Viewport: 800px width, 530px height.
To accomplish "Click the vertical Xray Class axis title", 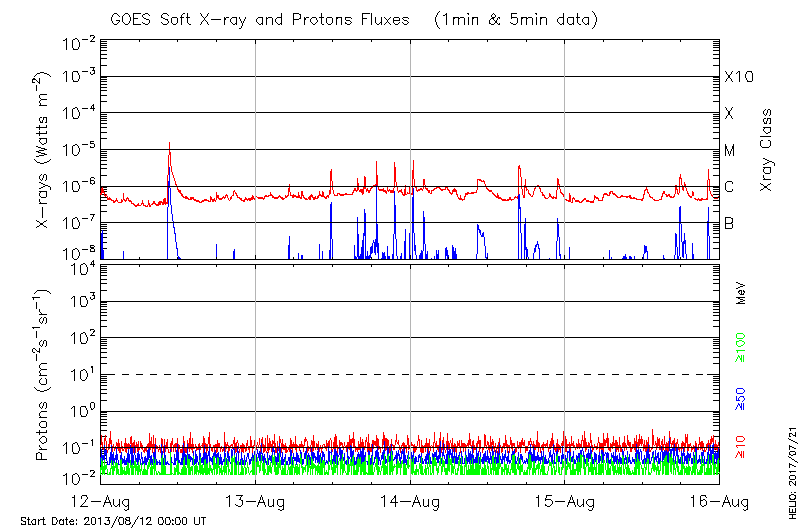I will (x=767, y=150).
